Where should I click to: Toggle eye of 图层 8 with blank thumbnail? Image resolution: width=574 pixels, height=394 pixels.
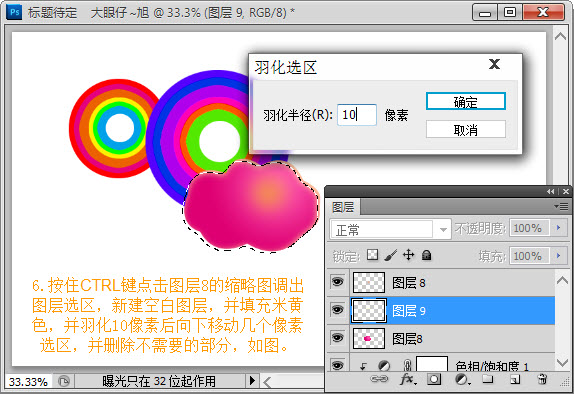(x=337, y=282)
